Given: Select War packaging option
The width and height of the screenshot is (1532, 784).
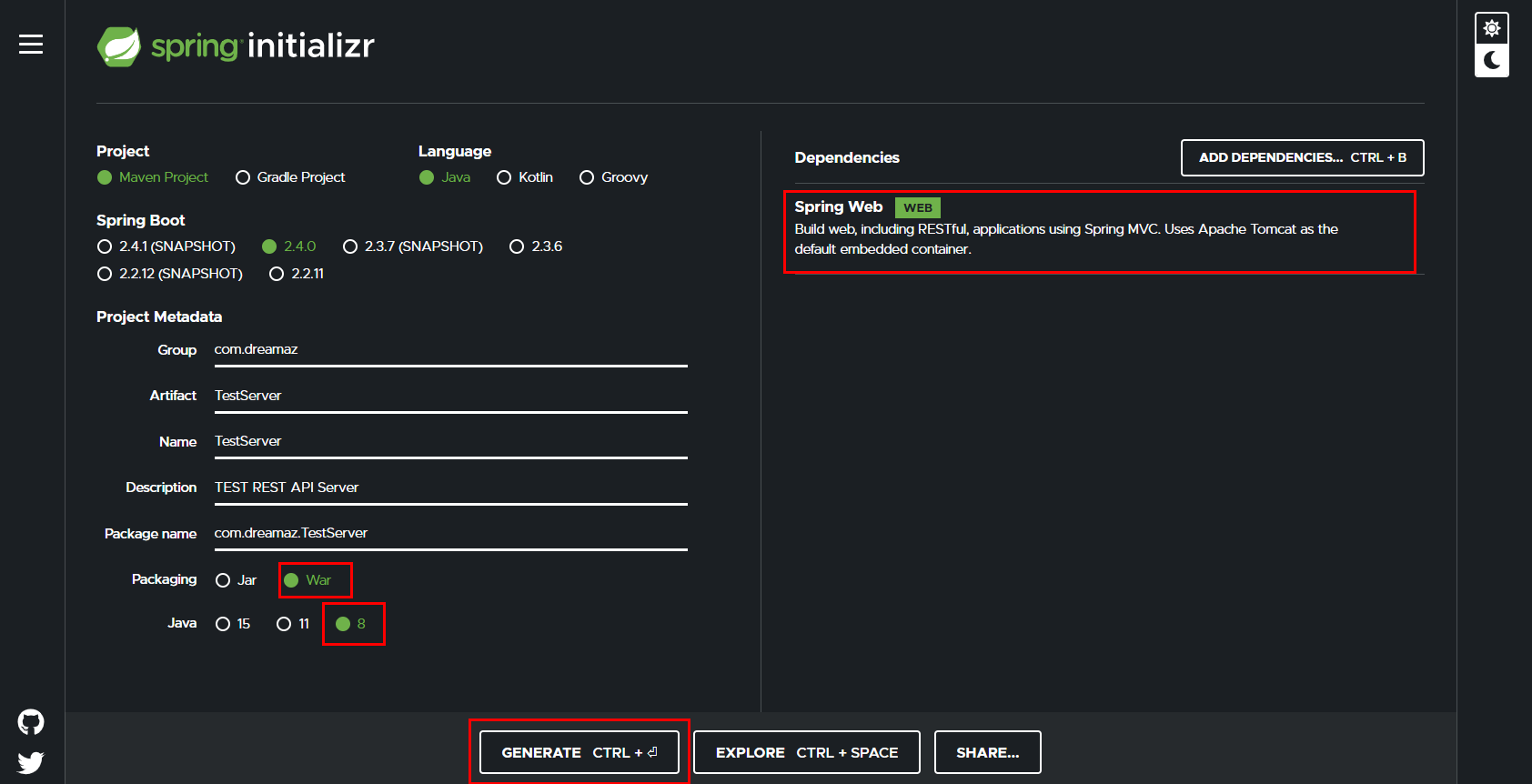Looking at the screenshot, I should tap(307, 580).
